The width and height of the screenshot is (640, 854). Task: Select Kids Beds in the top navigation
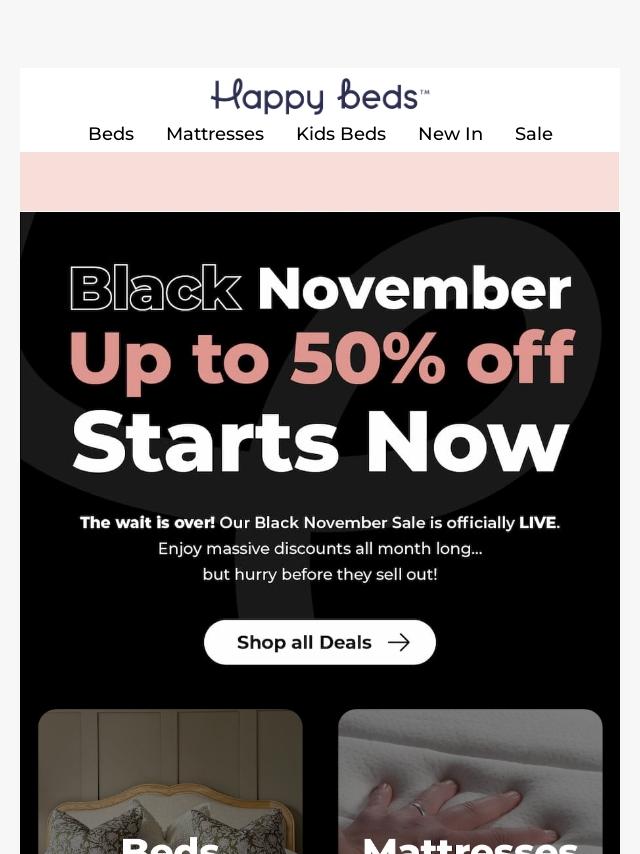pos(341,134)
